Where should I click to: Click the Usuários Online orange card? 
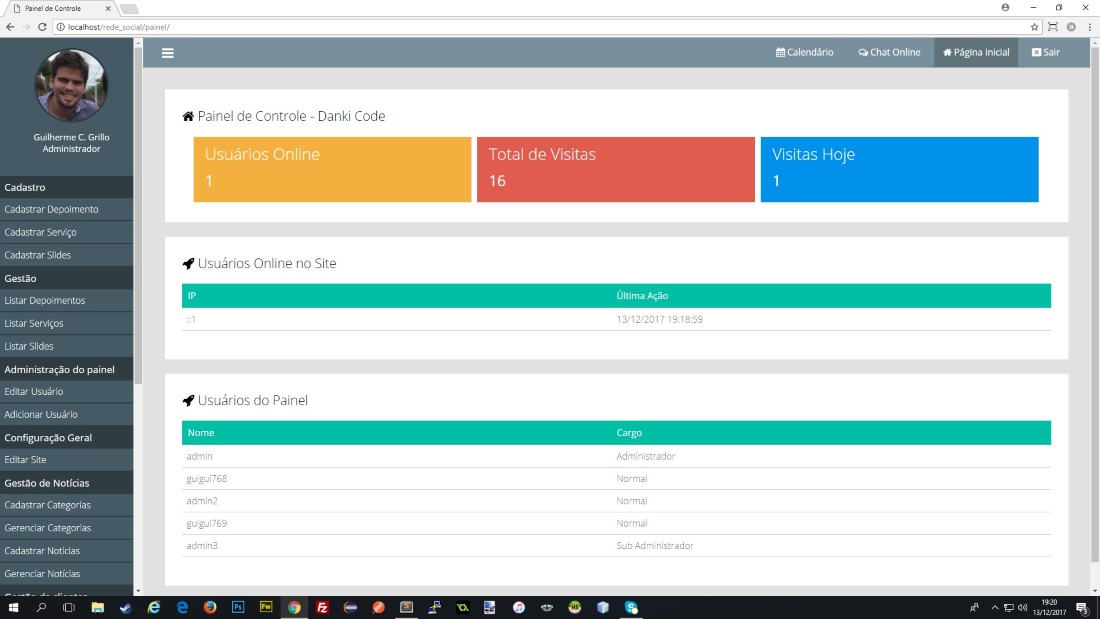[332, 169]
